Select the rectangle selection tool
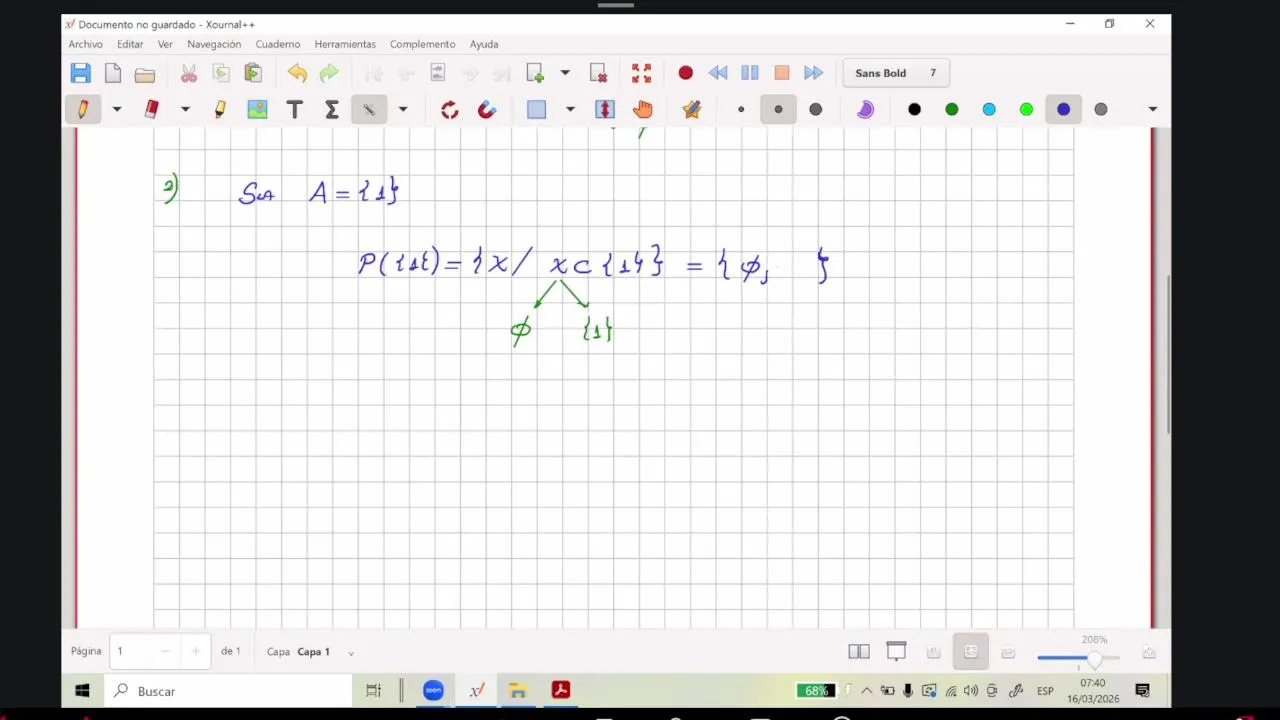 click(537, 109)
